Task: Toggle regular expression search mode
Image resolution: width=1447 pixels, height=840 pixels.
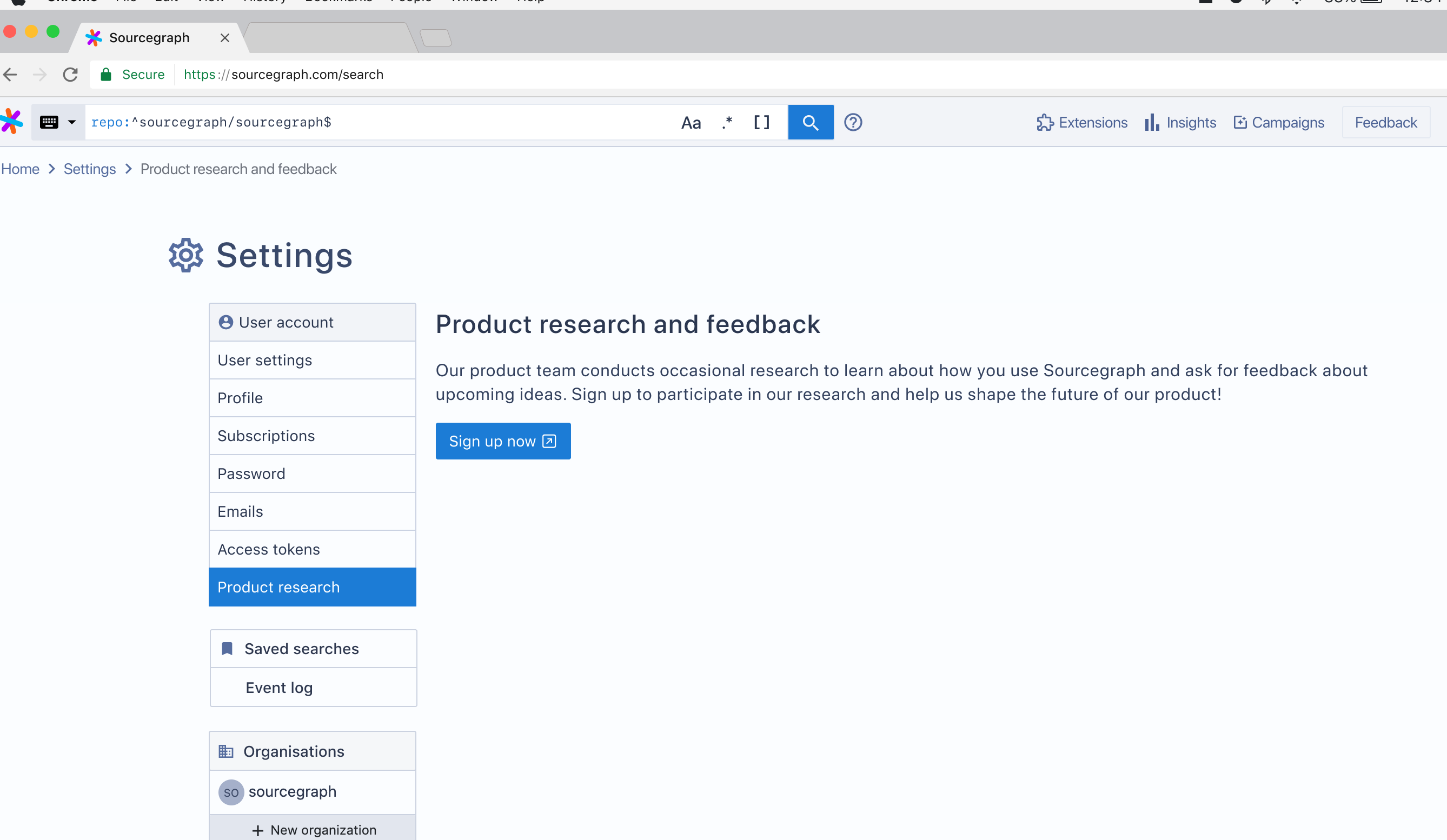Action: tap(727, 122)
